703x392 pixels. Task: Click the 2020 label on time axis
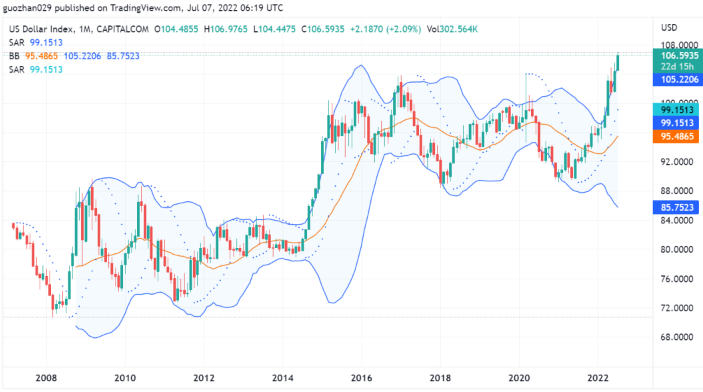click(x=519, y=378)
